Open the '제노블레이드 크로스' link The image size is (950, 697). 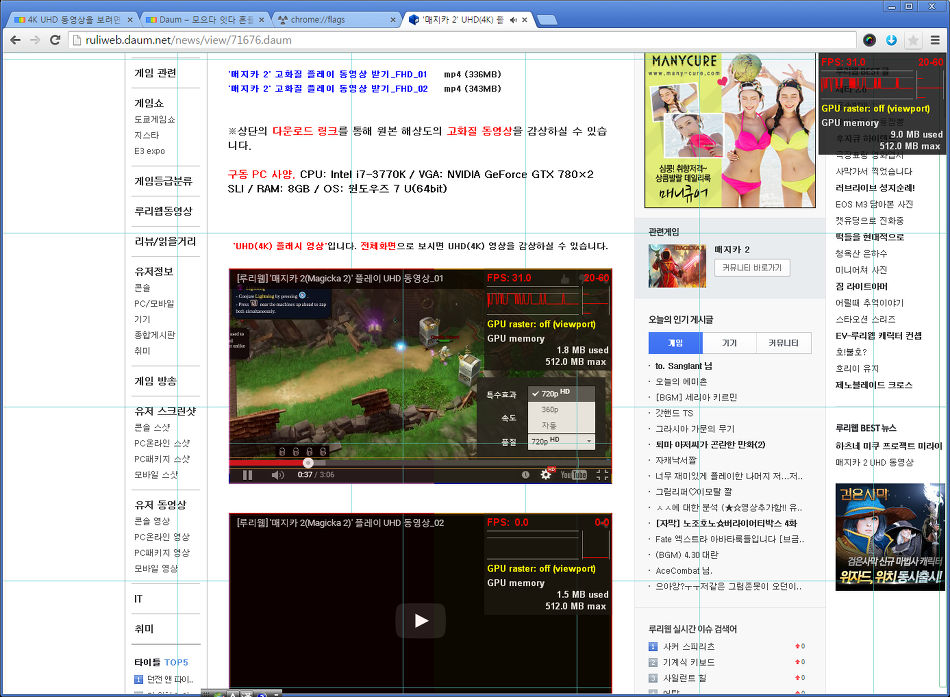(x=874, y=385)
